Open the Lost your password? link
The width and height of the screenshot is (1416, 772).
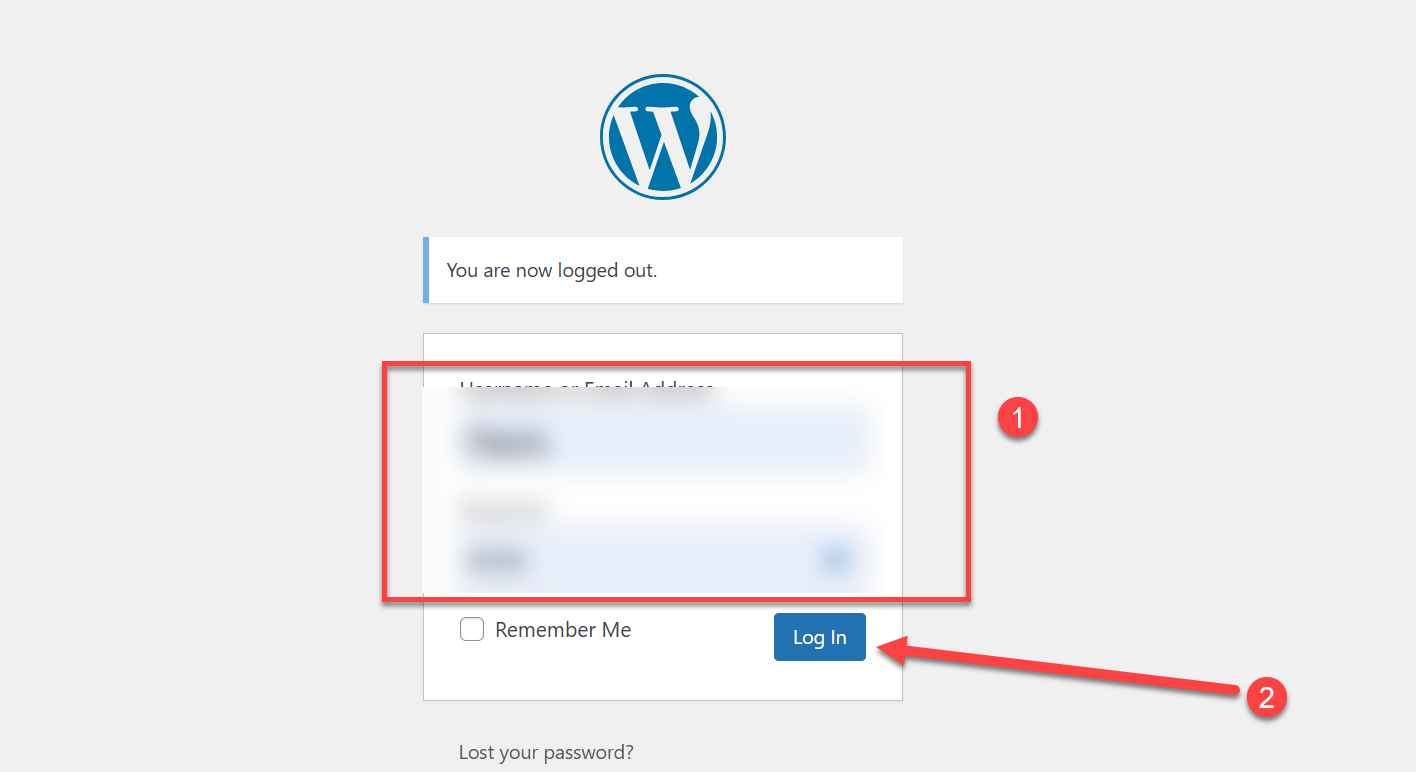[x=546, y=752]
